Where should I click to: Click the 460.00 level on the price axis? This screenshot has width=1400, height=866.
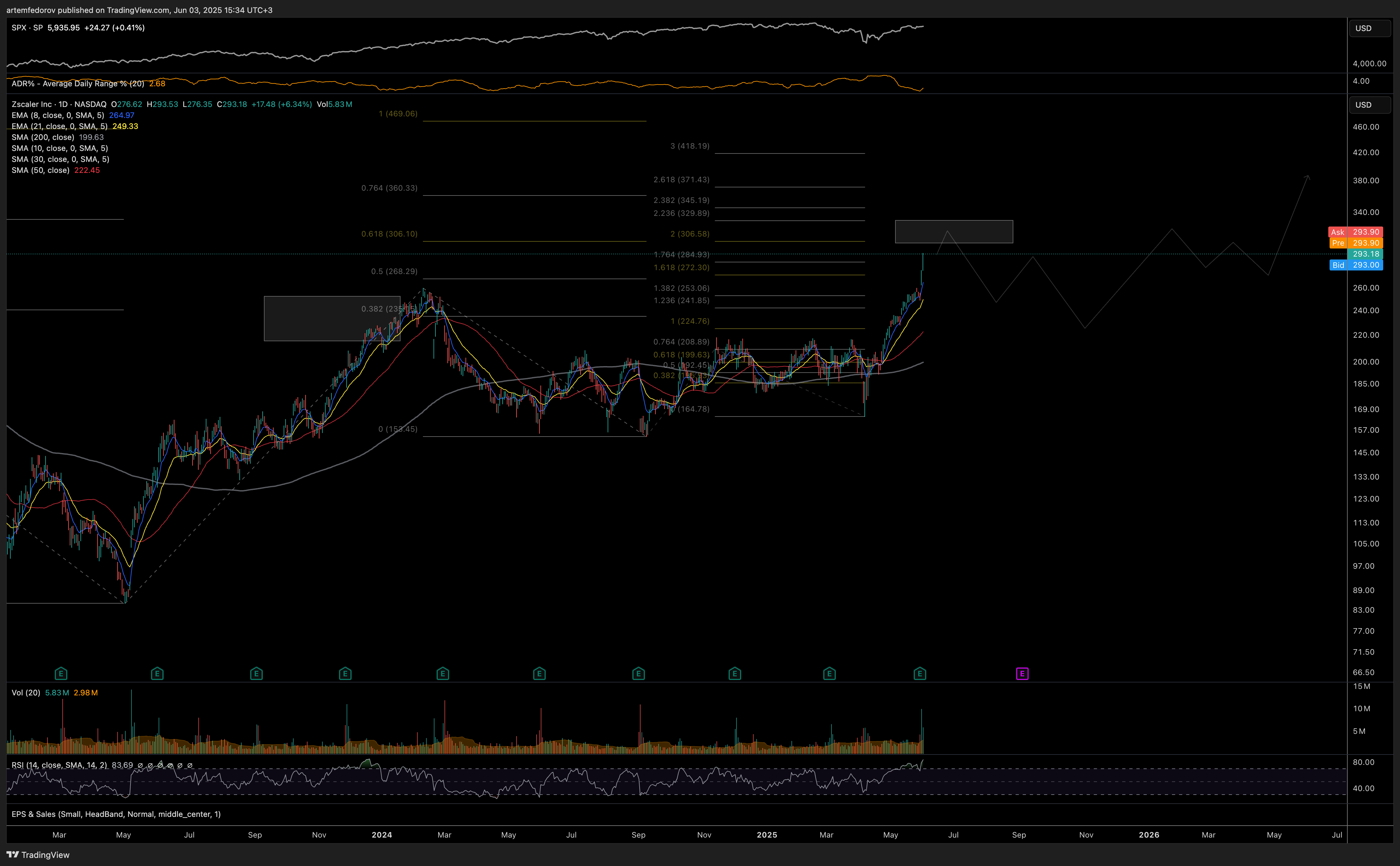1366,127
